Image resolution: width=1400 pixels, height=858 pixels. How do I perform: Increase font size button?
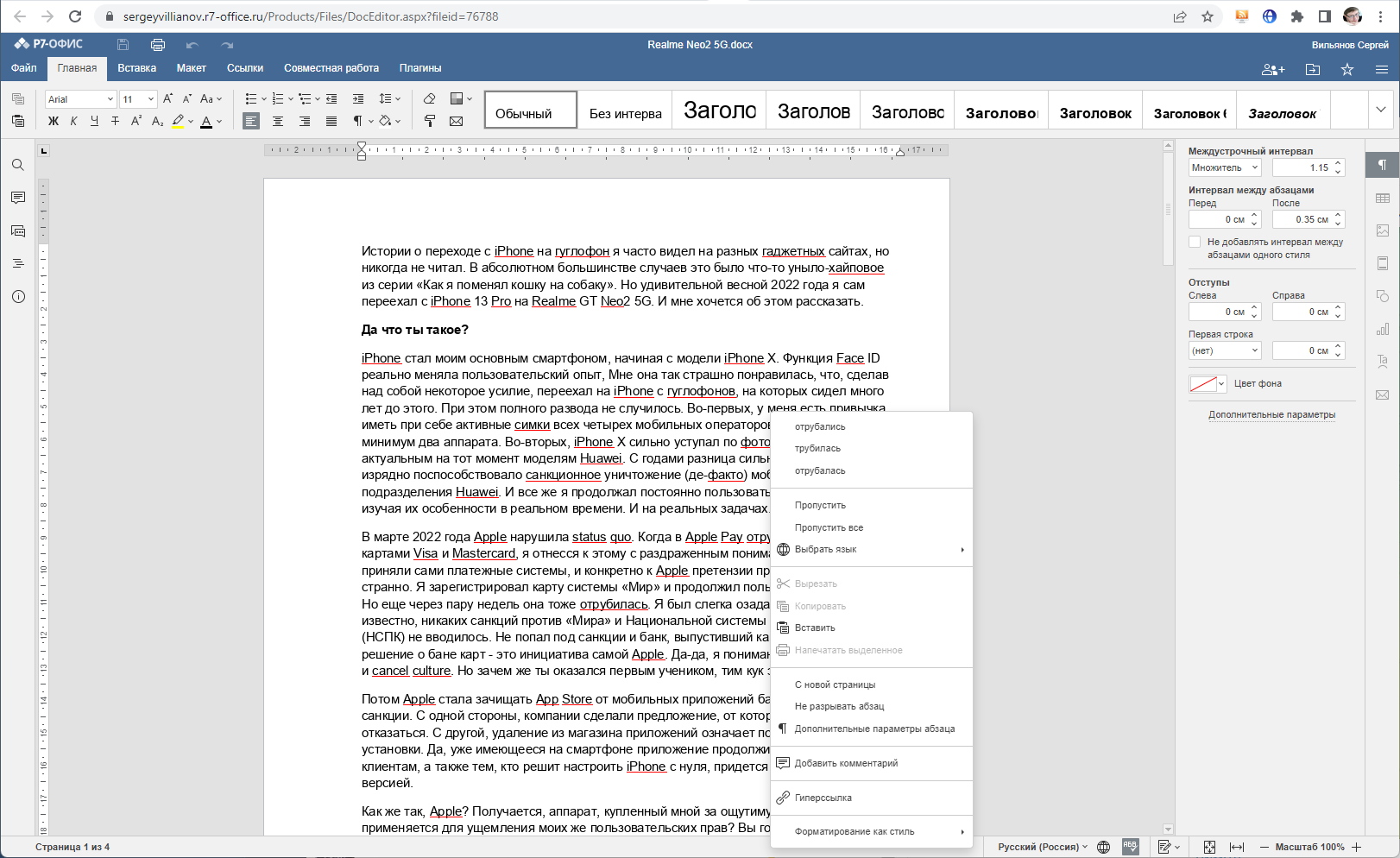pos(168,98)
